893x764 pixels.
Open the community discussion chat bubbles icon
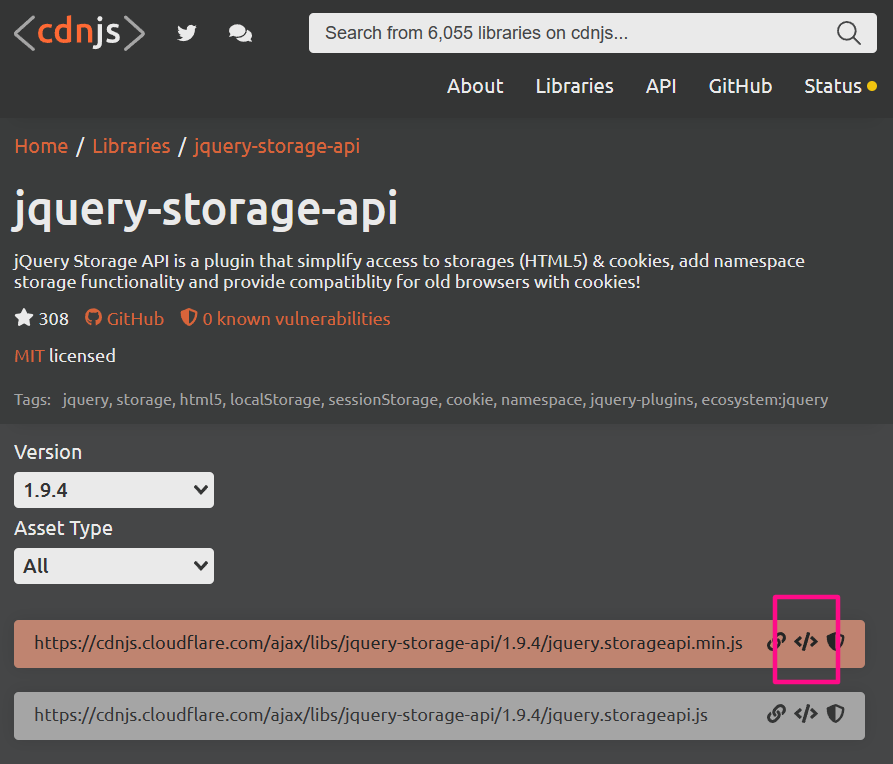pos(240,33)
